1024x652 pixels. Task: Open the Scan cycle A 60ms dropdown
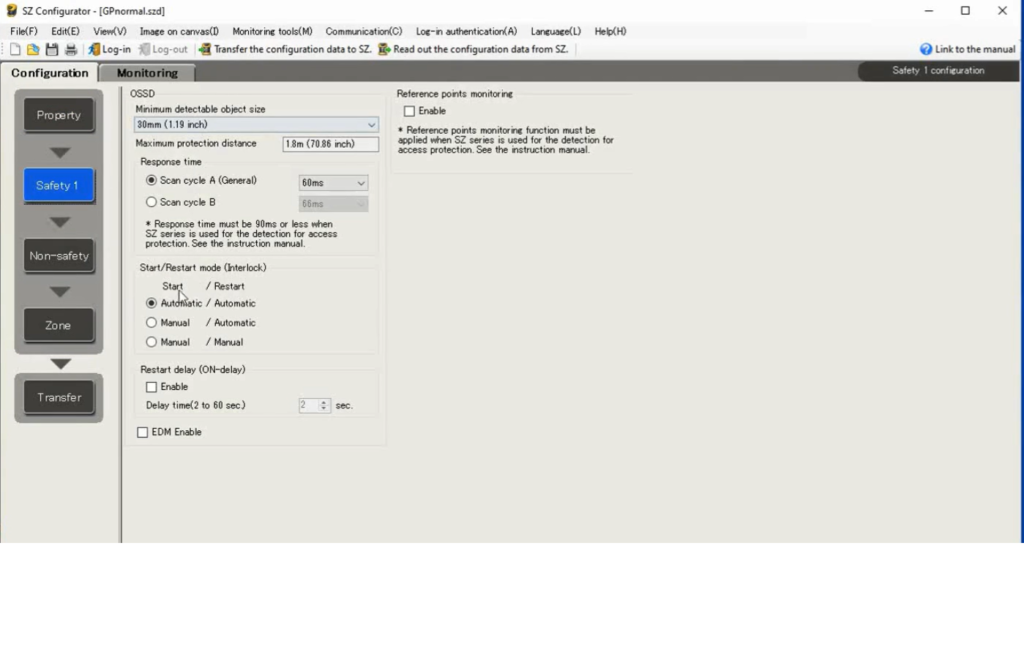(360, 183)
